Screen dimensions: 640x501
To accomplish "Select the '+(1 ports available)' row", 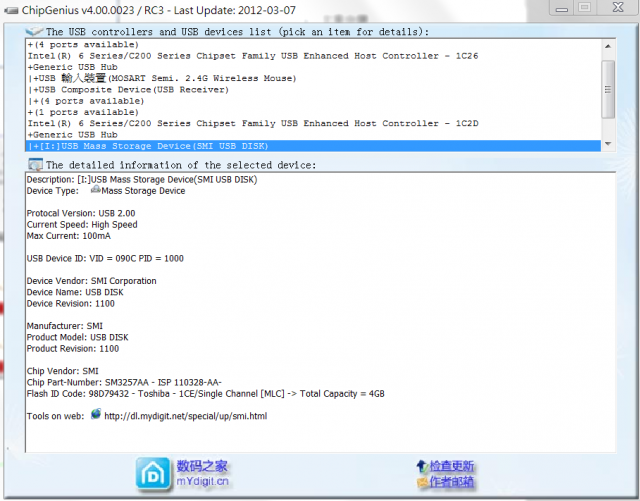I will 313,112.
